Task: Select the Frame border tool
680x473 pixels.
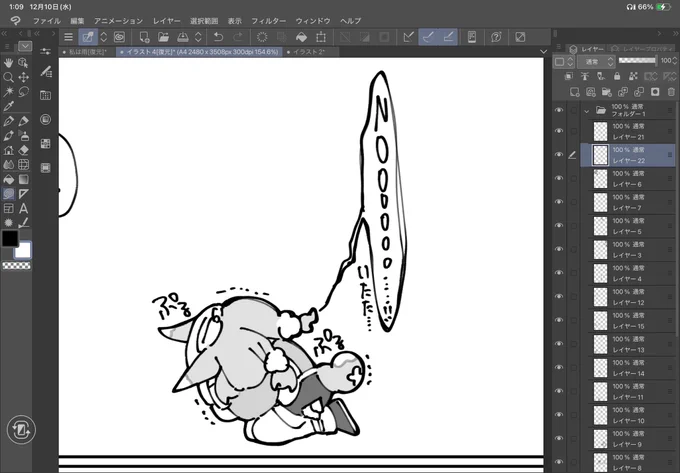Action: (x=8, y=209)
